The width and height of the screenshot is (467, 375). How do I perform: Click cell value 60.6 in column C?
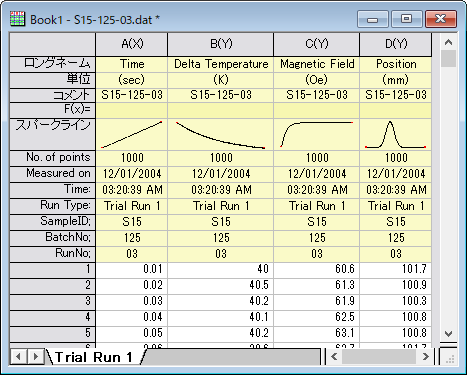317,270
